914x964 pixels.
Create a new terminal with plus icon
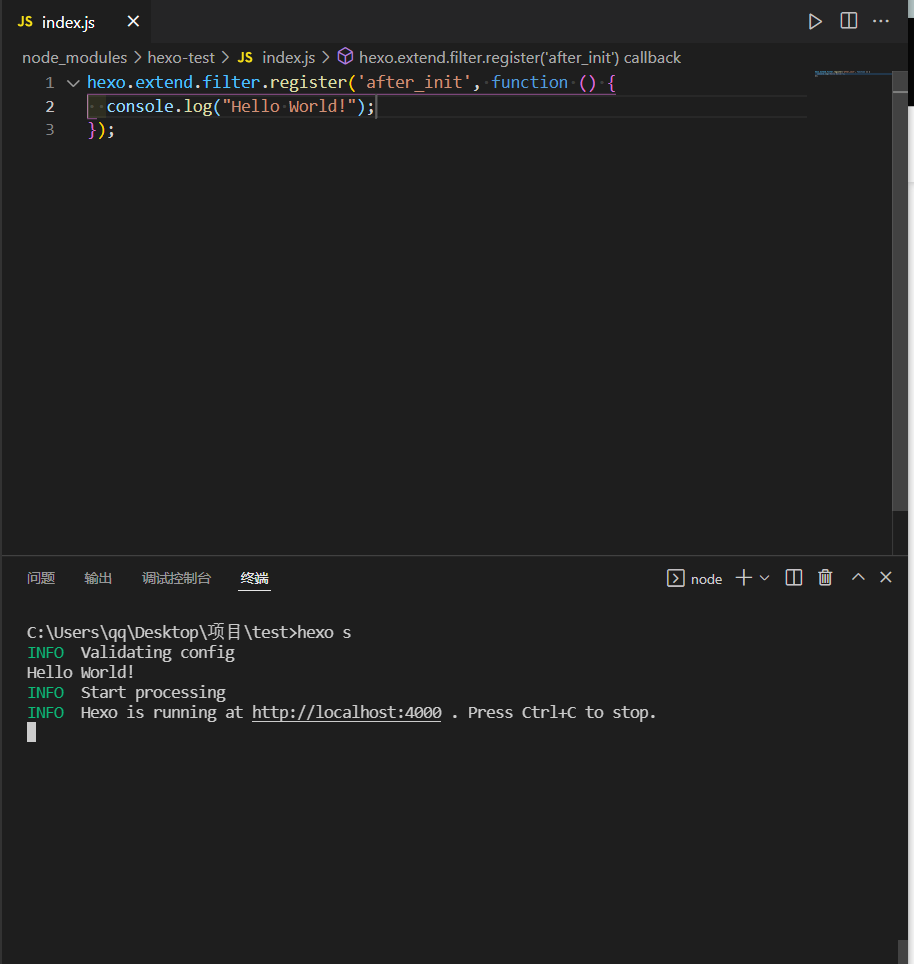tap(743, 578)
